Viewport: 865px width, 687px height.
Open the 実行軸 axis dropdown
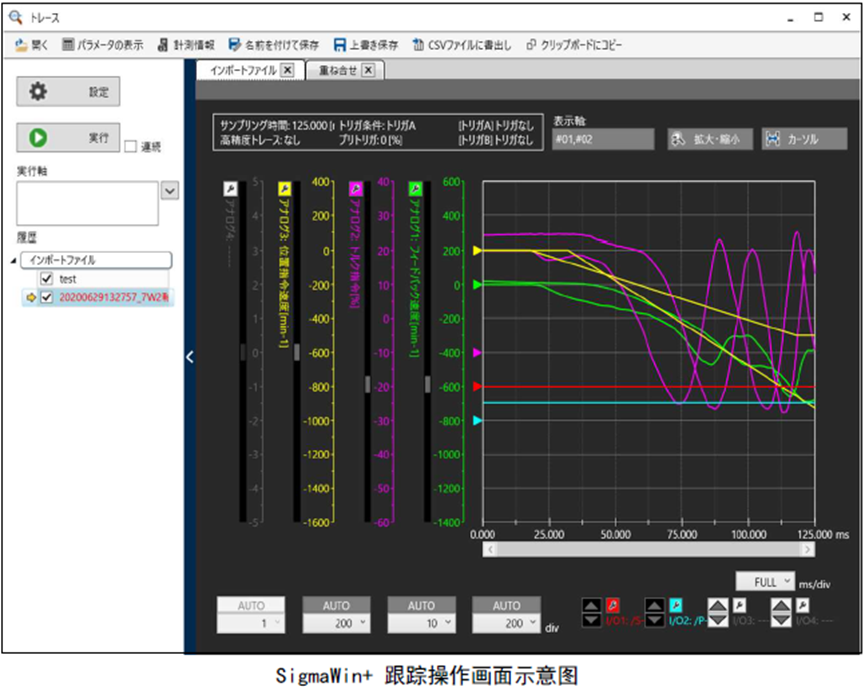169,191
